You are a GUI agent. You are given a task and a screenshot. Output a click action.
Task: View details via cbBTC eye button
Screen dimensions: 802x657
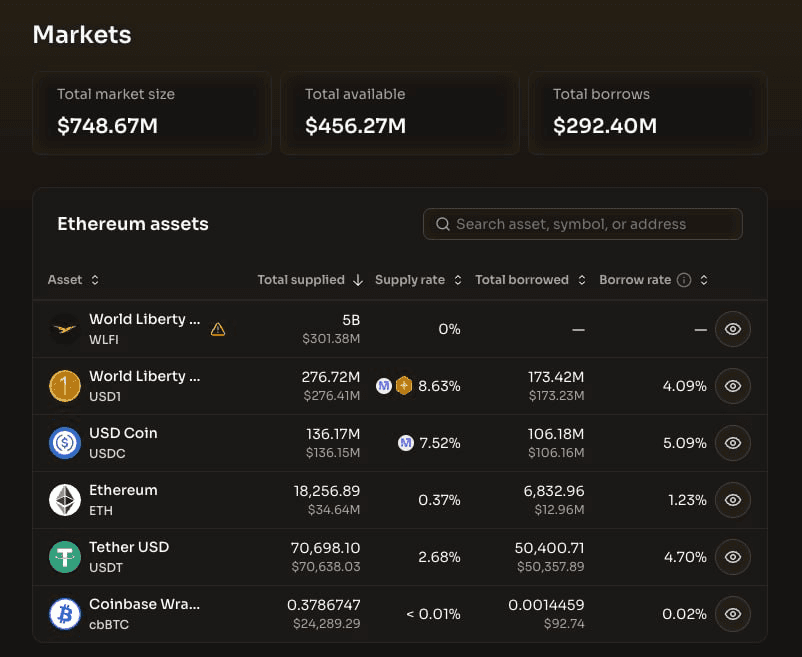tap(733, 614)
